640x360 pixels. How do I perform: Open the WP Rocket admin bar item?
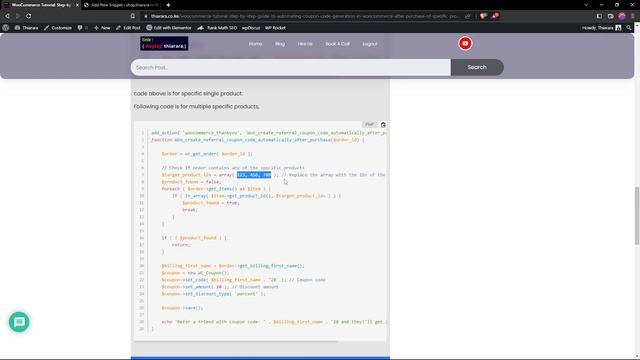(x=275, y=28)
